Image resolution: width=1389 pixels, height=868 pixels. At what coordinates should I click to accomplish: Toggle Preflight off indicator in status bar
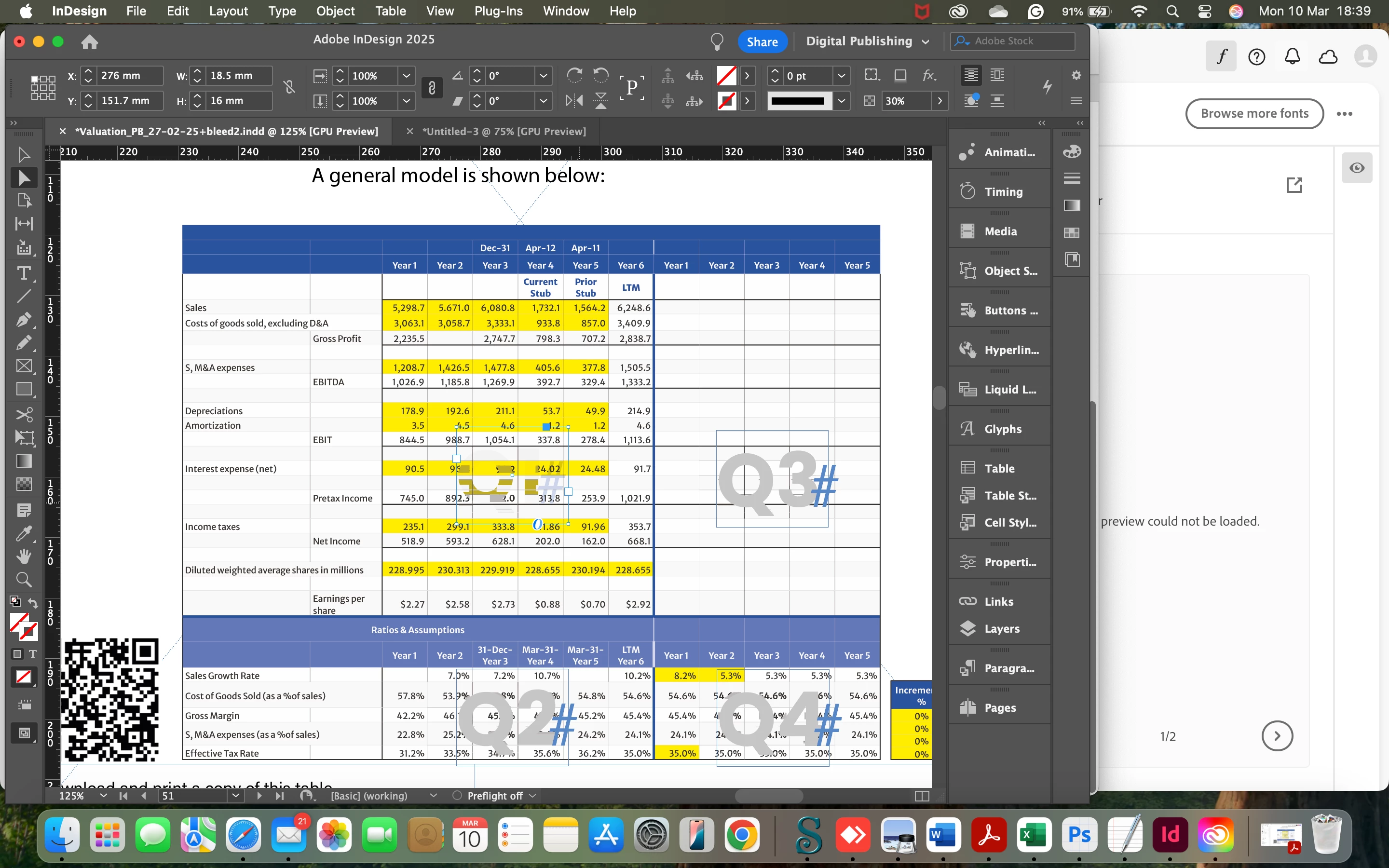pyautogui.click(x=495, y=796)
